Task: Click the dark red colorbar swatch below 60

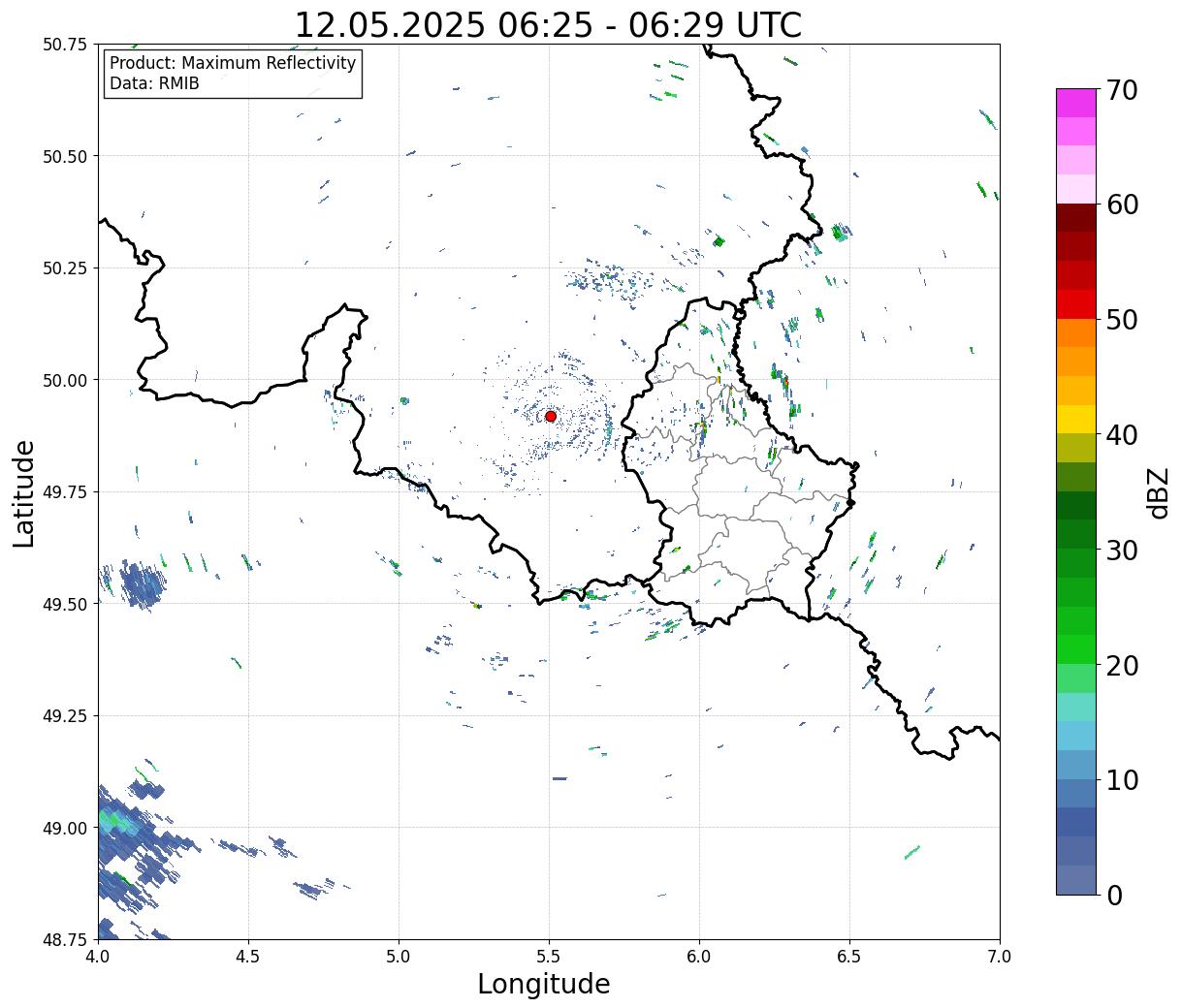Action: [x=1076, y=218]
